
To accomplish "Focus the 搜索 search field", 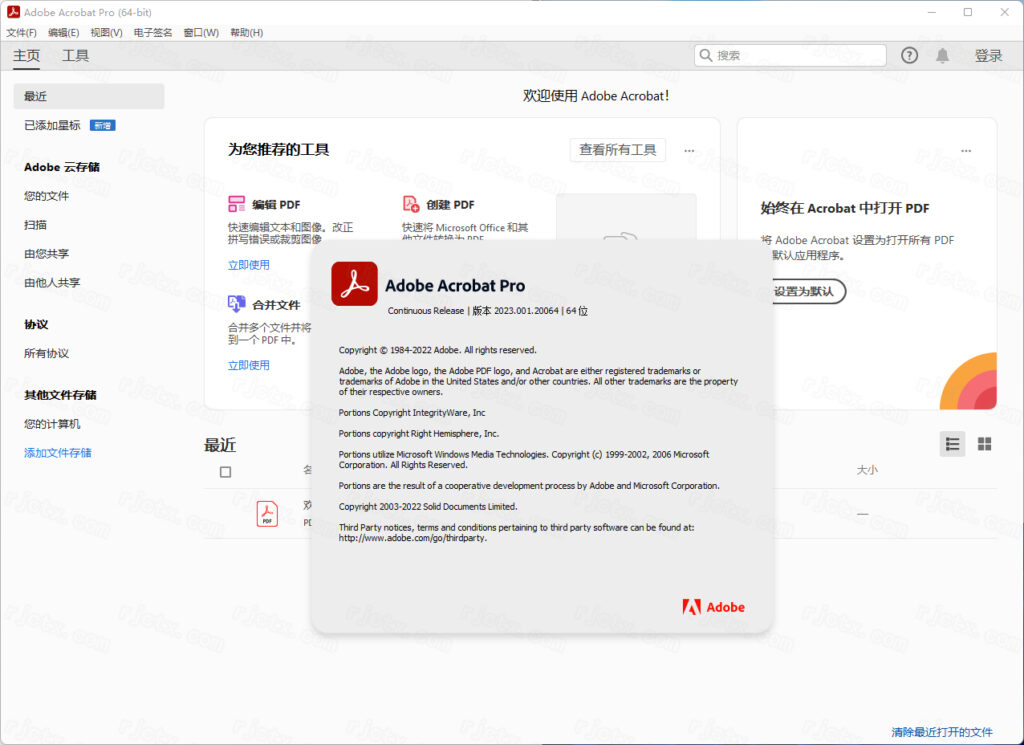I will pyautogui.click(x=790, y=55).
